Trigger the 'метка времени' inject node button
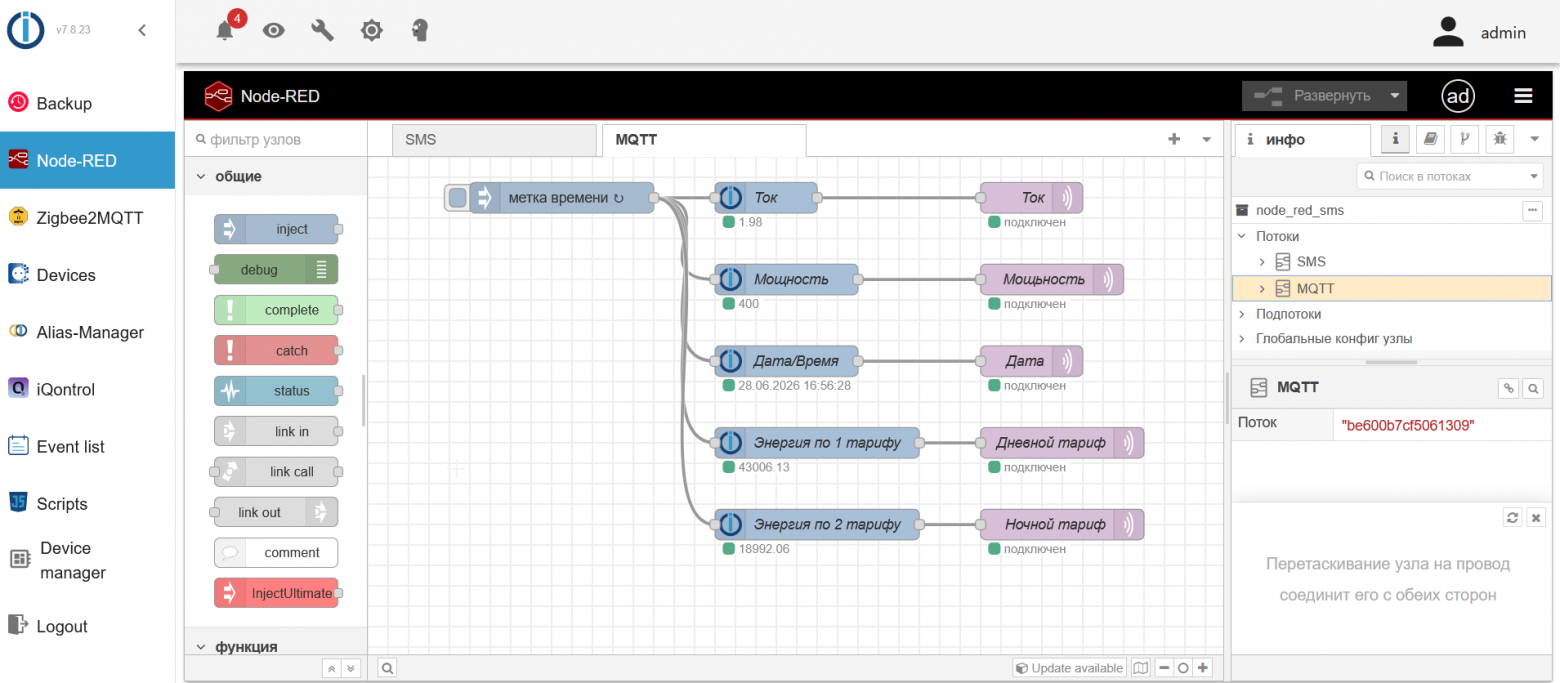Image resolution: width=1560 pixels, height=683 pixels. click(458, 198)
